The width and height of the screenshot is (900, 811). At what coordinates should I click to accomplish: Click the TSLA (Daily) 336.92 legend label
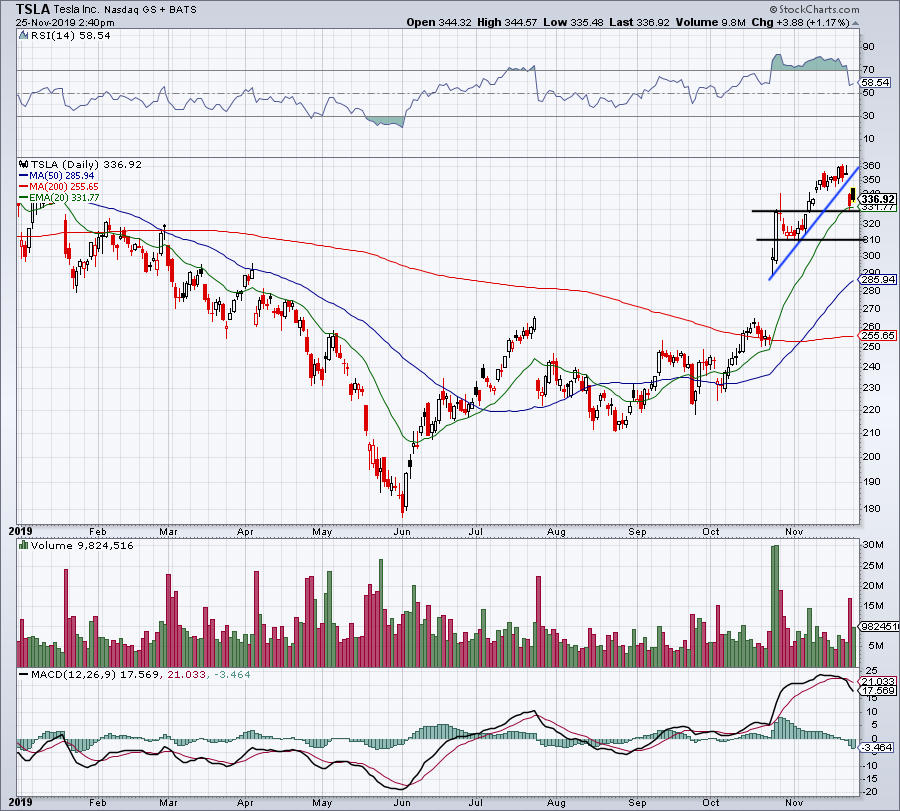[86, 164]
